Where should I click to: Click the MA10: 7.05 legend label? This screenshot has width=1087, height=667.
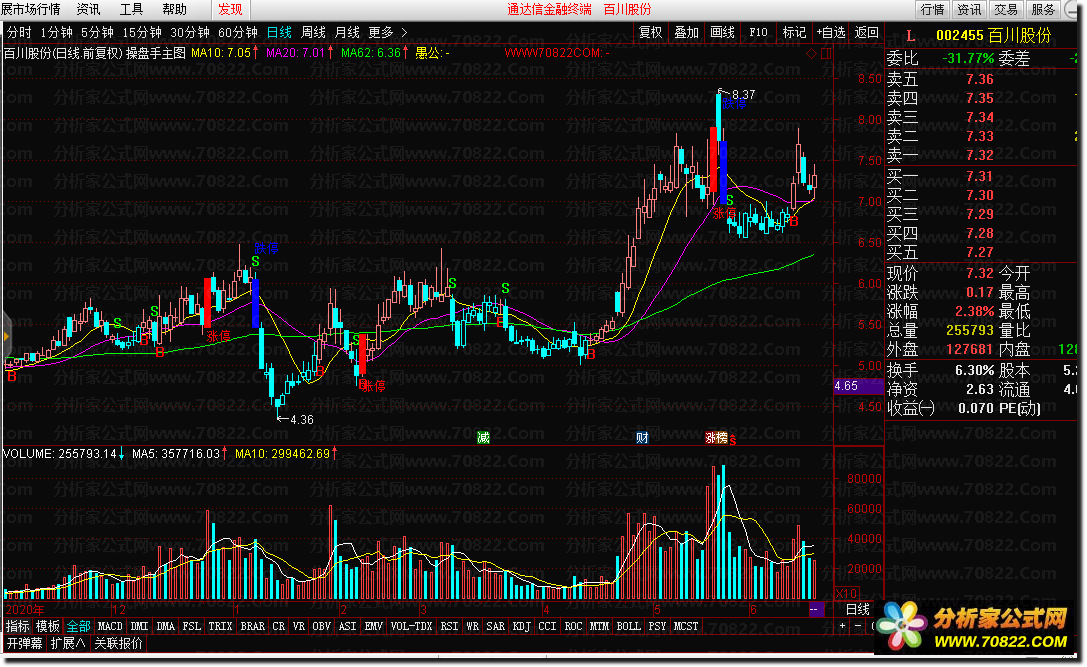(221, 53)
